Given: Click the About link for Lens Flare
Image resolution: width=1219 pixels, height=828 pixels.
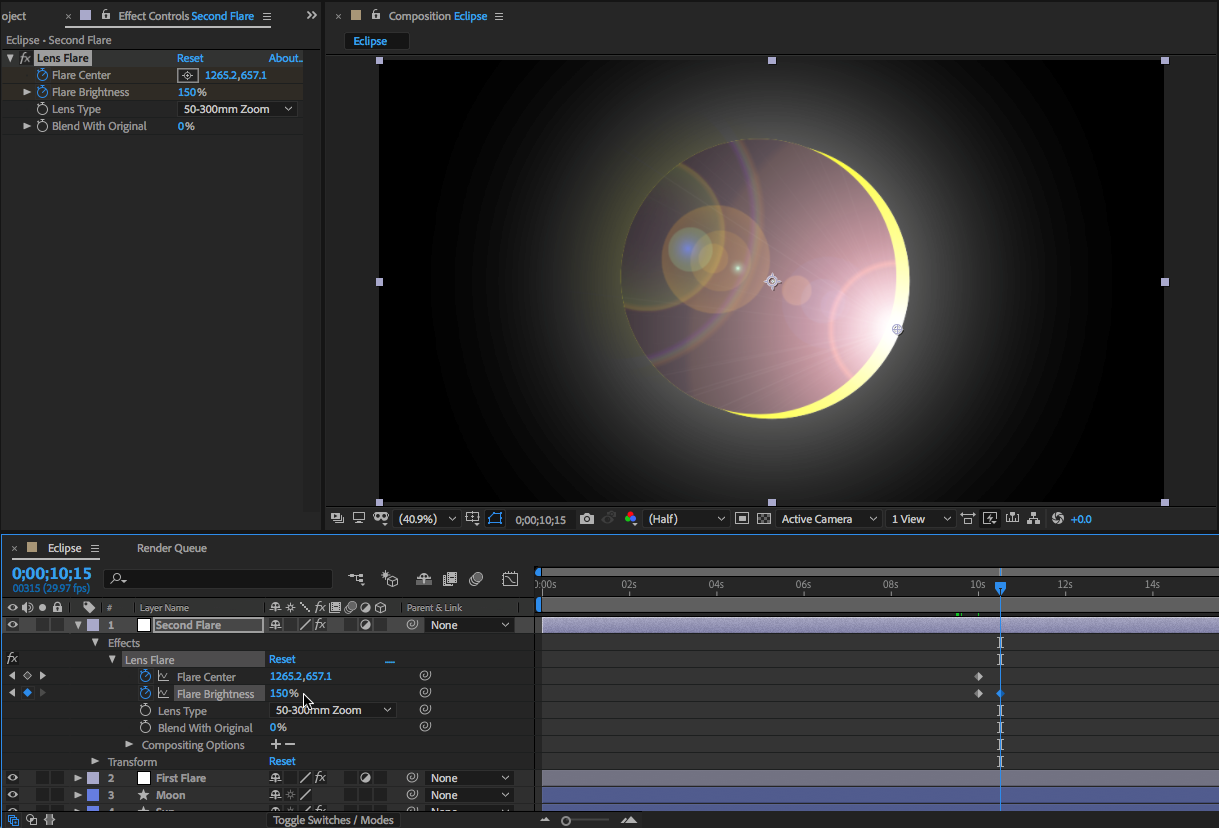Looking at the screenshot, I should pos(285,58).
